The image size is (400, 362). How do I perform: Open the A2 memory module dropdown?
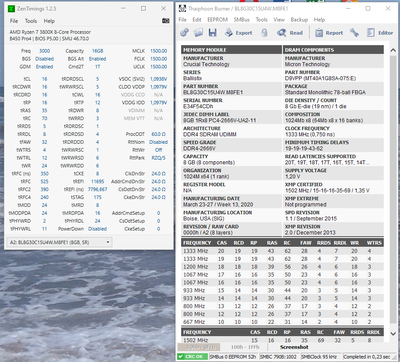click(59, 242)
